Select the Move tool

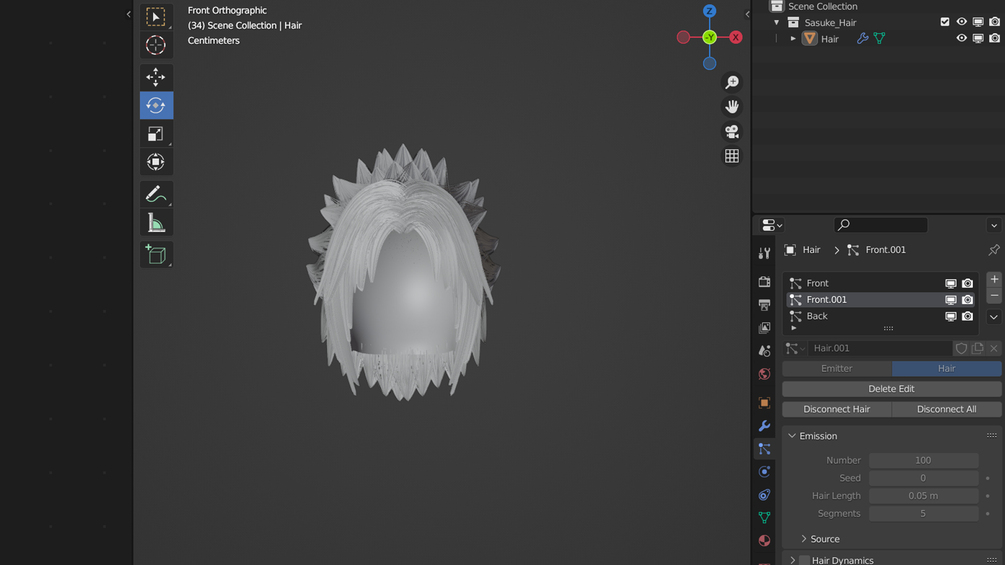coord(156,77)
